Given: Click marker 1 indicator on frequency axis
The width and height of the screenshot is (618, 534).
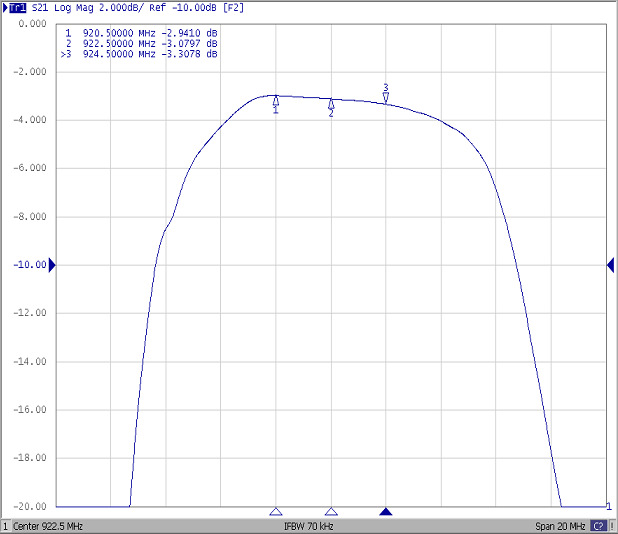Looking at the screenshot, I should [x=276, y=512].
